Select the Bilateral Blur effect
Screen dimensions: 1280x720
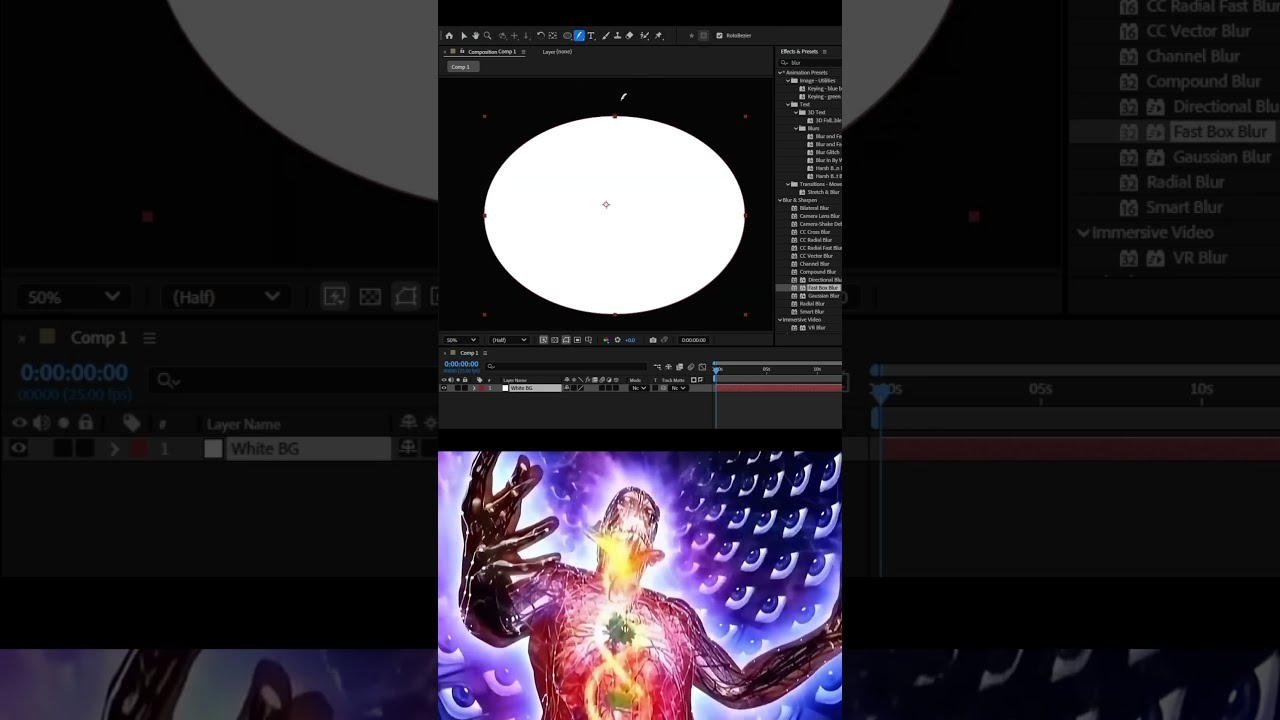[x=814, y=208]
